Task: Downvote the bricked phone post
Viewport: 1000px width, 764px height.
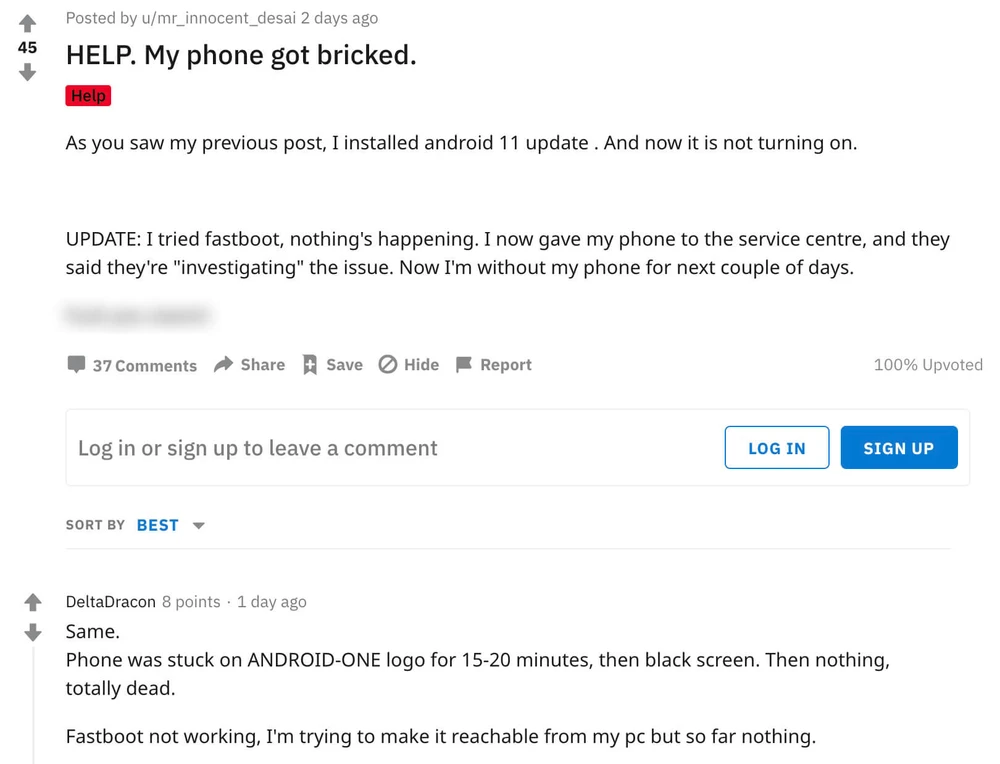Action: coord(28,72)
